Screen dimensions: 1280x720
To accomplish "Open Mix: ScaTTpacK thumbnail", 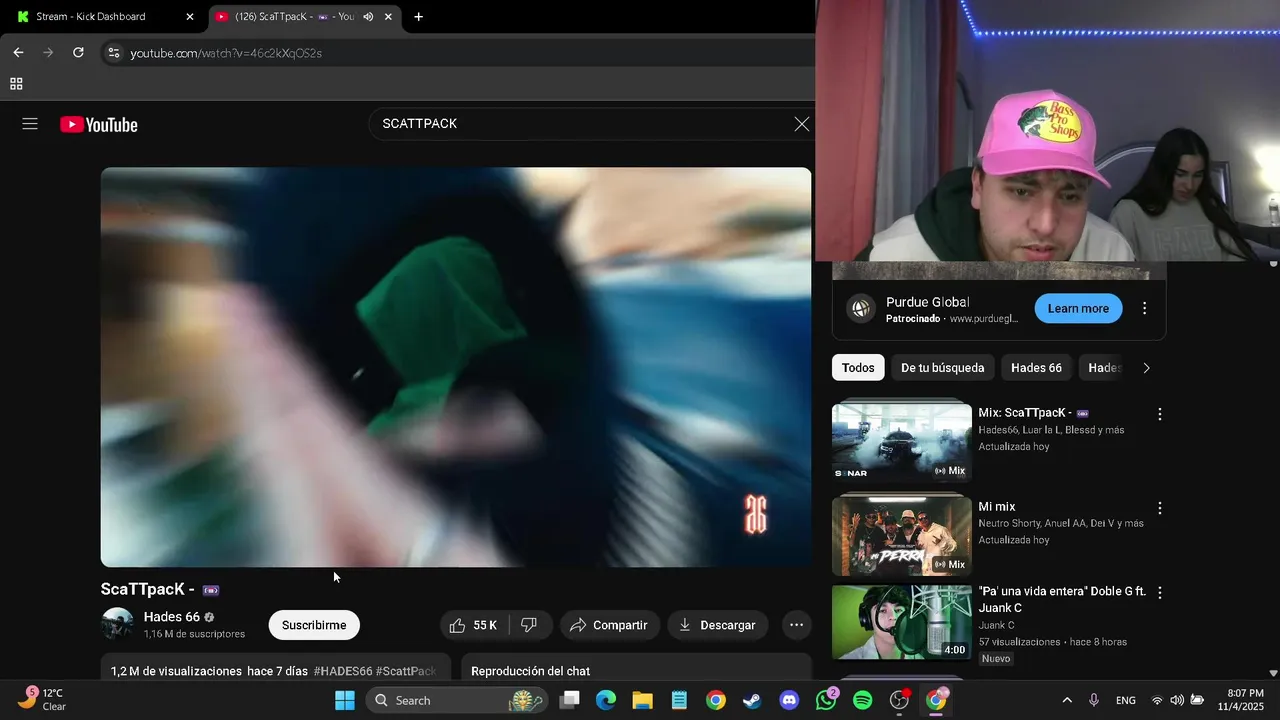I will (x=902, y=442).
